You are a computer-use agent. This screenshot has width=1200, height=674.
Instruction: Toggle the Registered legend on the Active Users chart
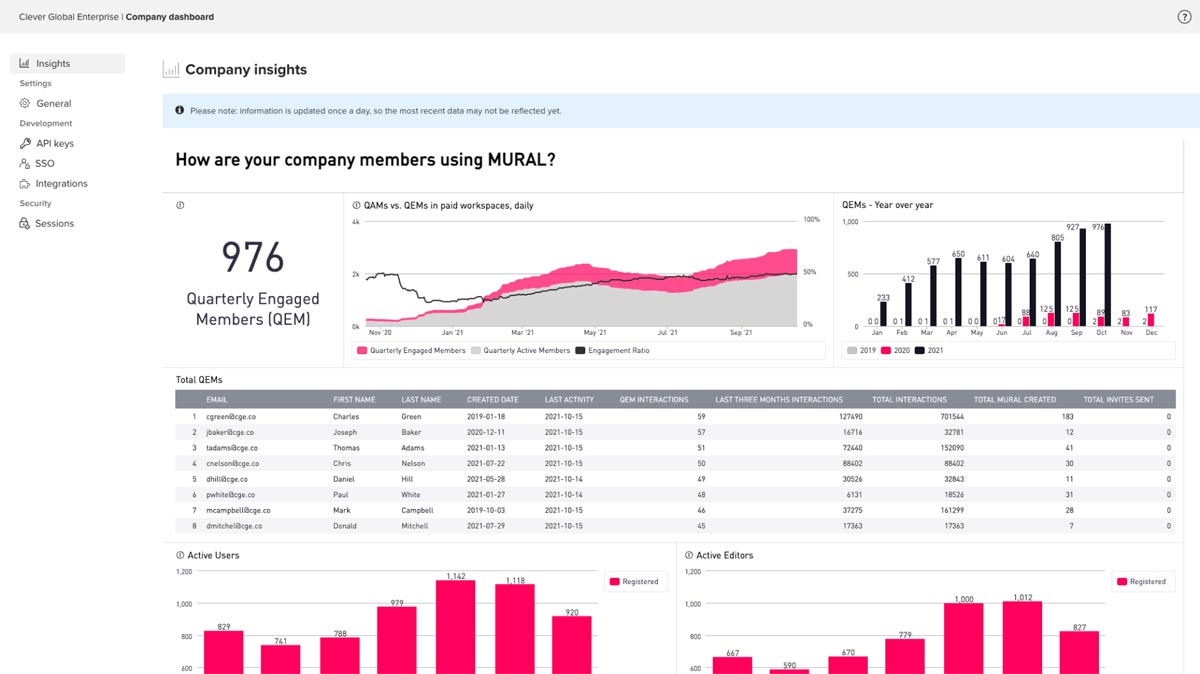(636, 581)
